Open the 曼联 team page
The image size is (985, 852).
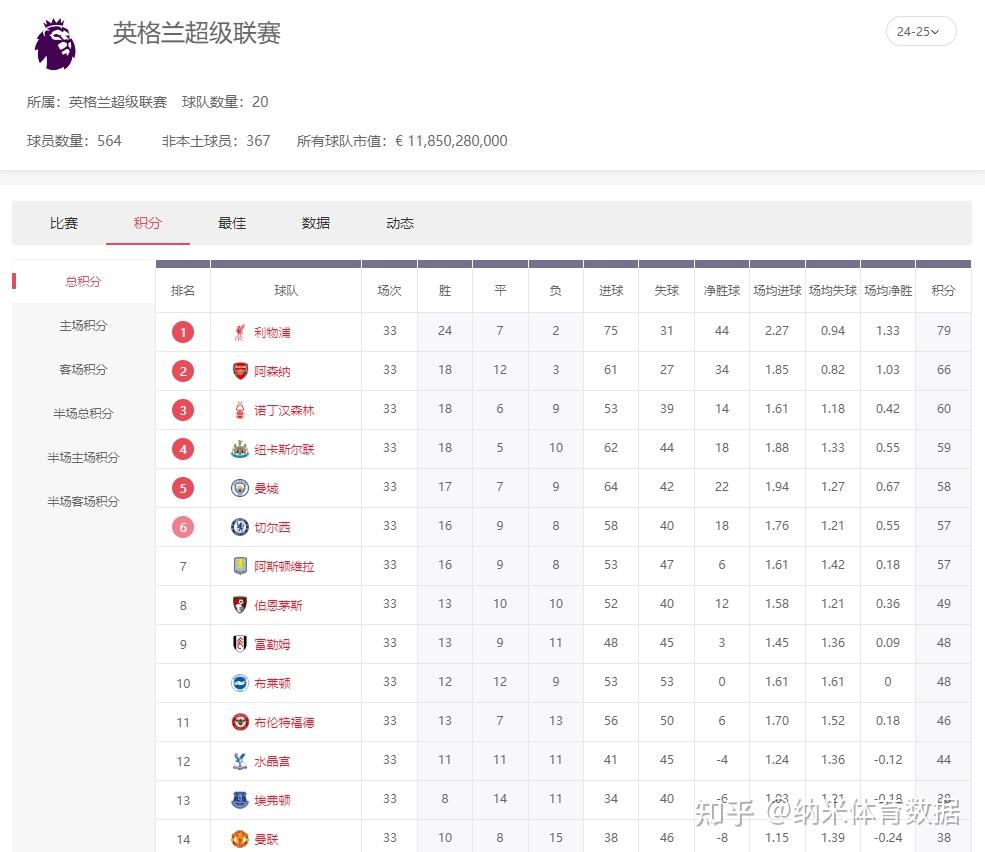[268, 838]
